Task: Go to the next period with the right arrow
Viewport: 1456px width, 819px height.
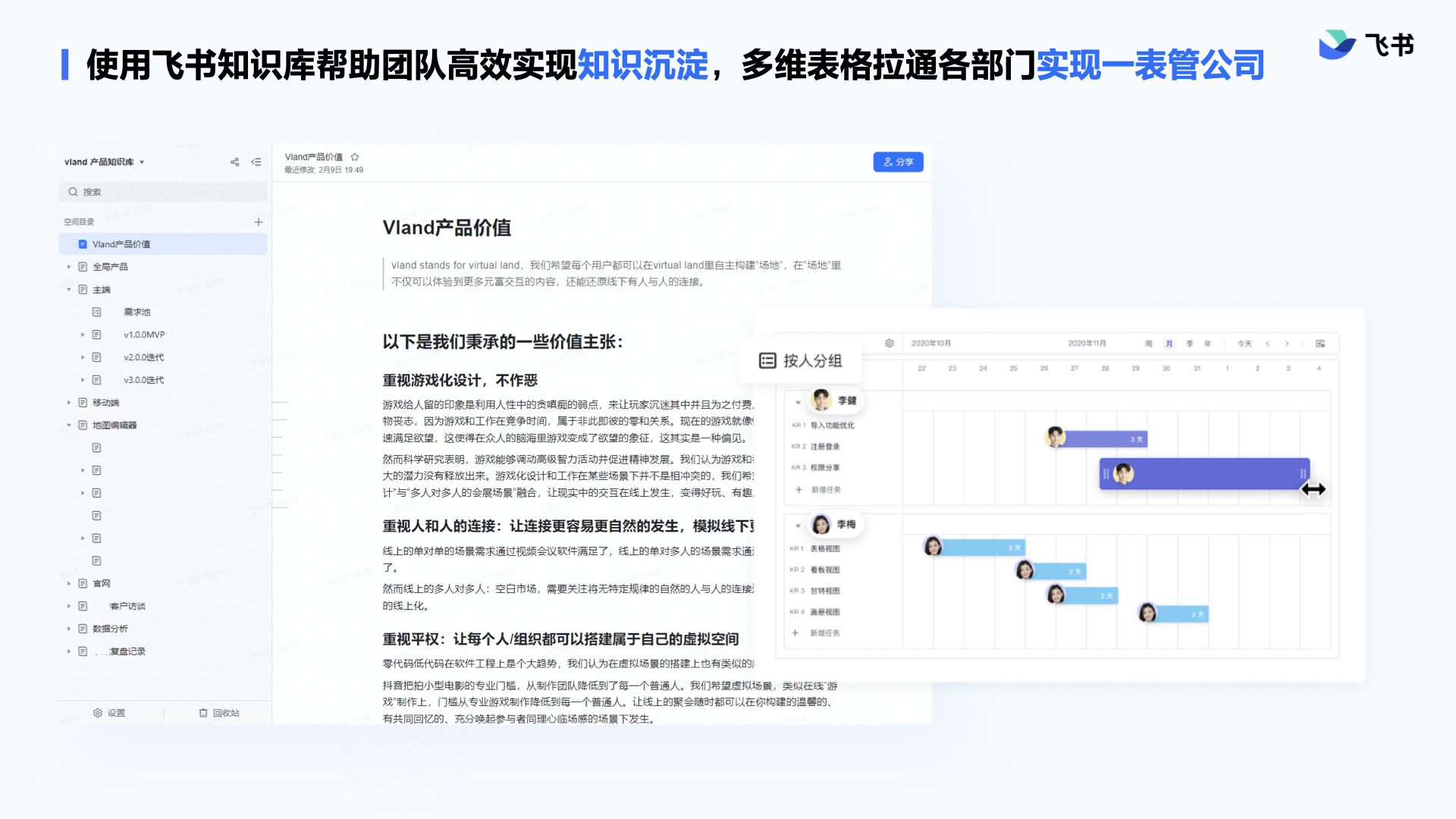Action: [x=1287, y=344]
